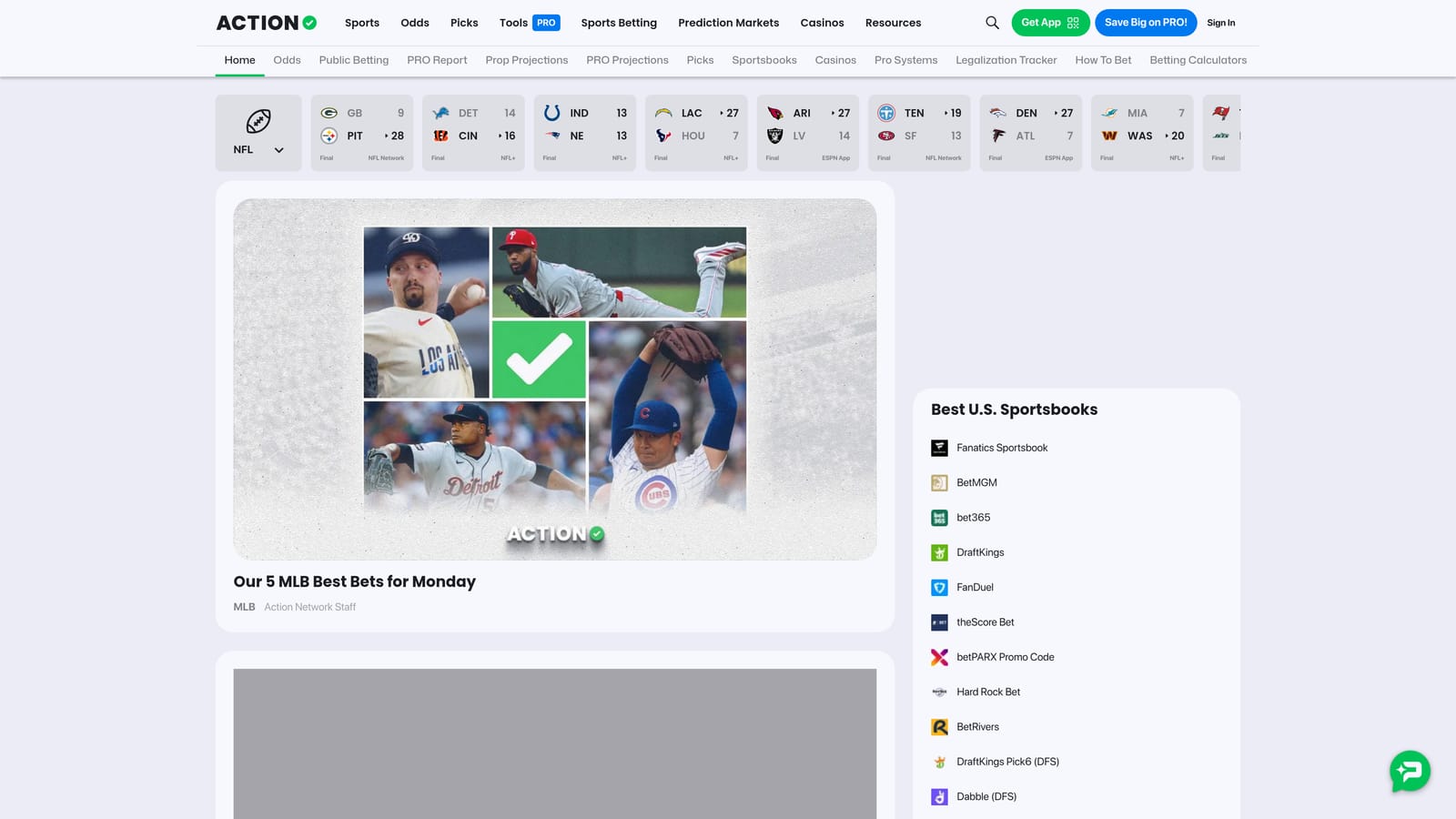Viewport: 1456px width, 819px height.
Task: Click the Save Big on PRO! button
Action: (x=1146, y=23)
